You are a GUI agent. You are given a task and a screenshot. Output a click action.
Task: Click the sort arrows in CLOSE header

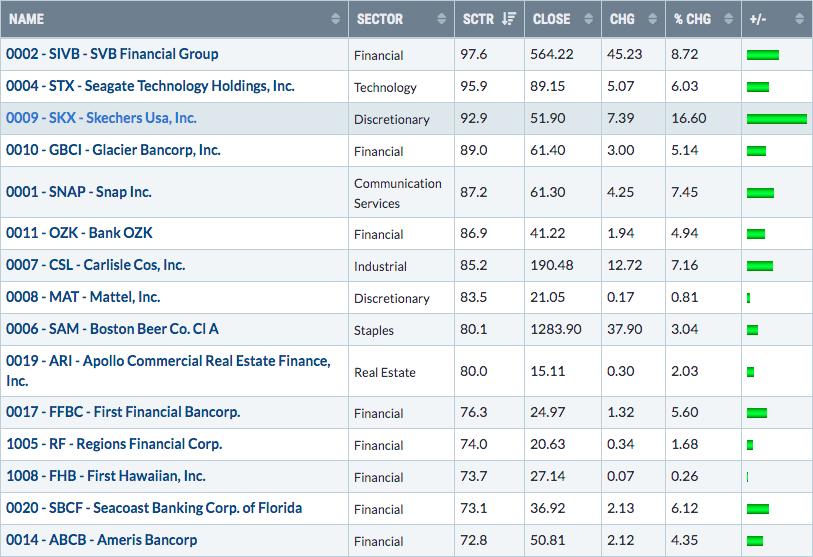click(x=590, y=20)
